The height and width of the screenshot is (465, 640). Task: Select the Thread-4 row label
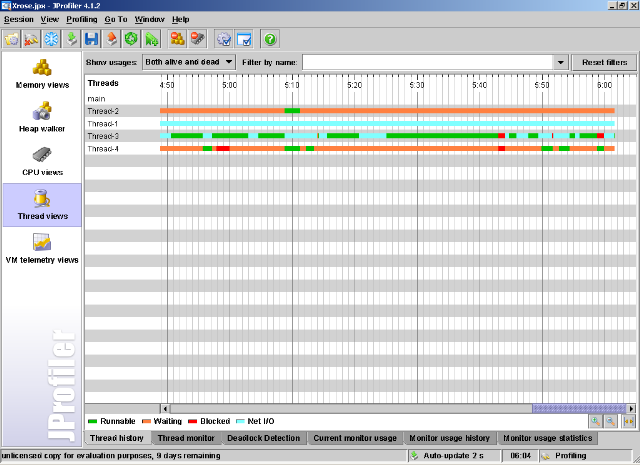tap(103, 149)
